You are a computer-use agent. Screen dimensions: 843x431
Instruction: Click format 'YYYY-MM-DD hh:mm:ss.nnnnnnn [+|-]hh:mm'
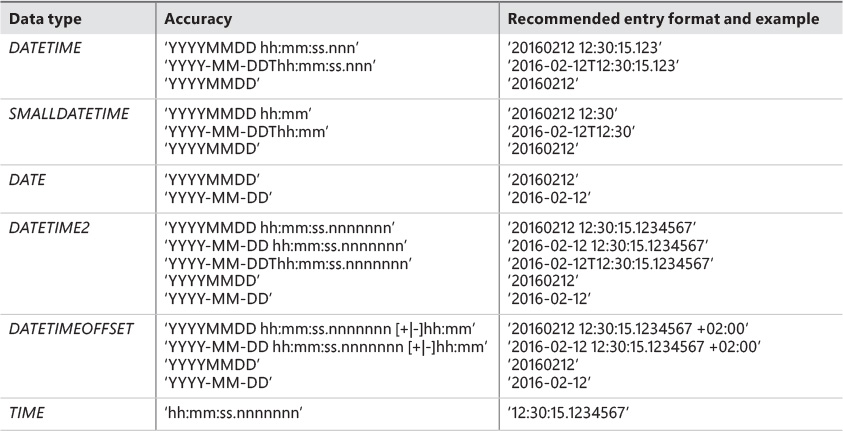coord(325,347)
